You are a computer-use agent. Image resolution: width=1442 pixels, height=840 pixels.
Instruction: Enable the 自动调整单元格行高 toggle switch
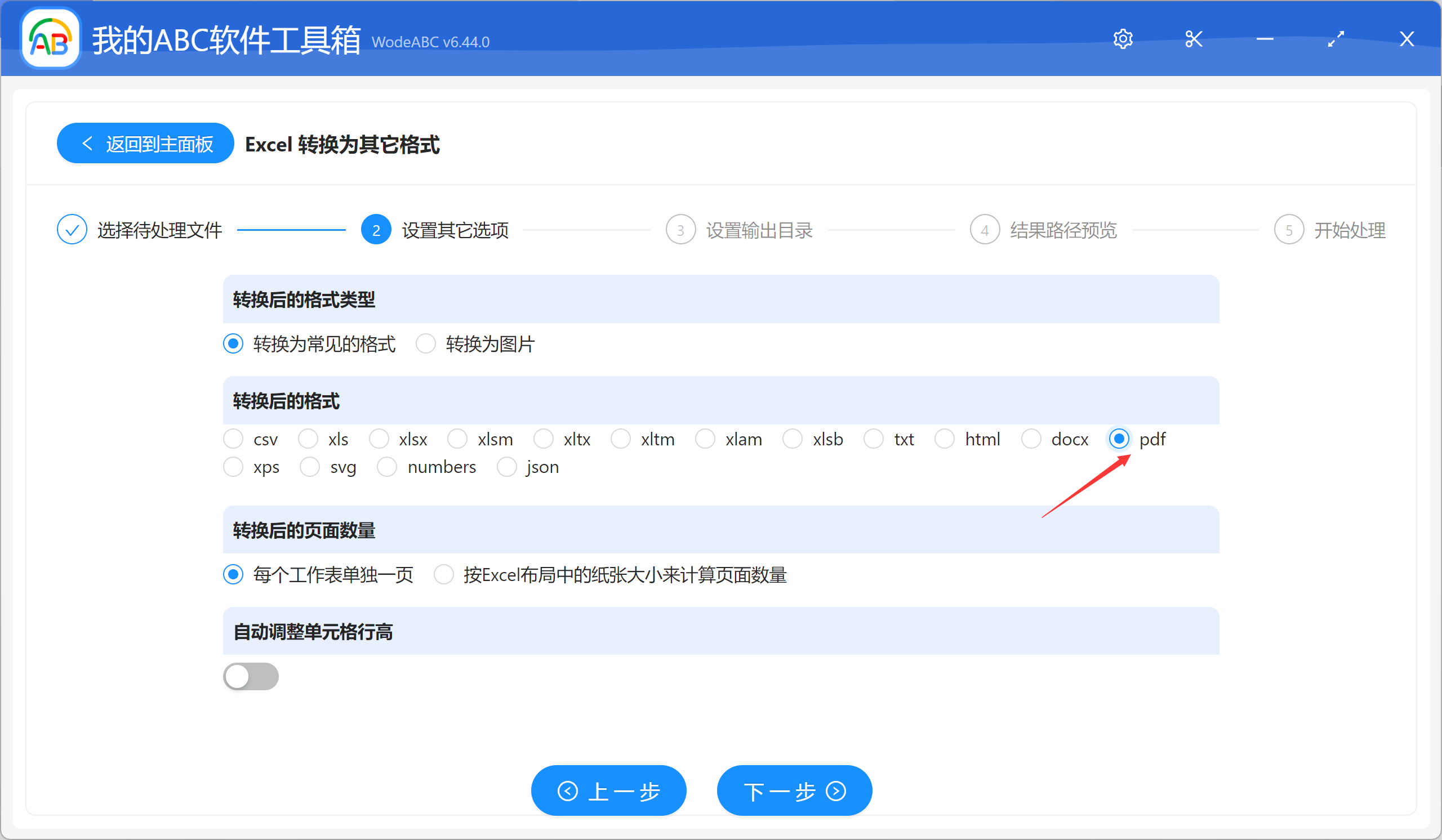(251, 676)
